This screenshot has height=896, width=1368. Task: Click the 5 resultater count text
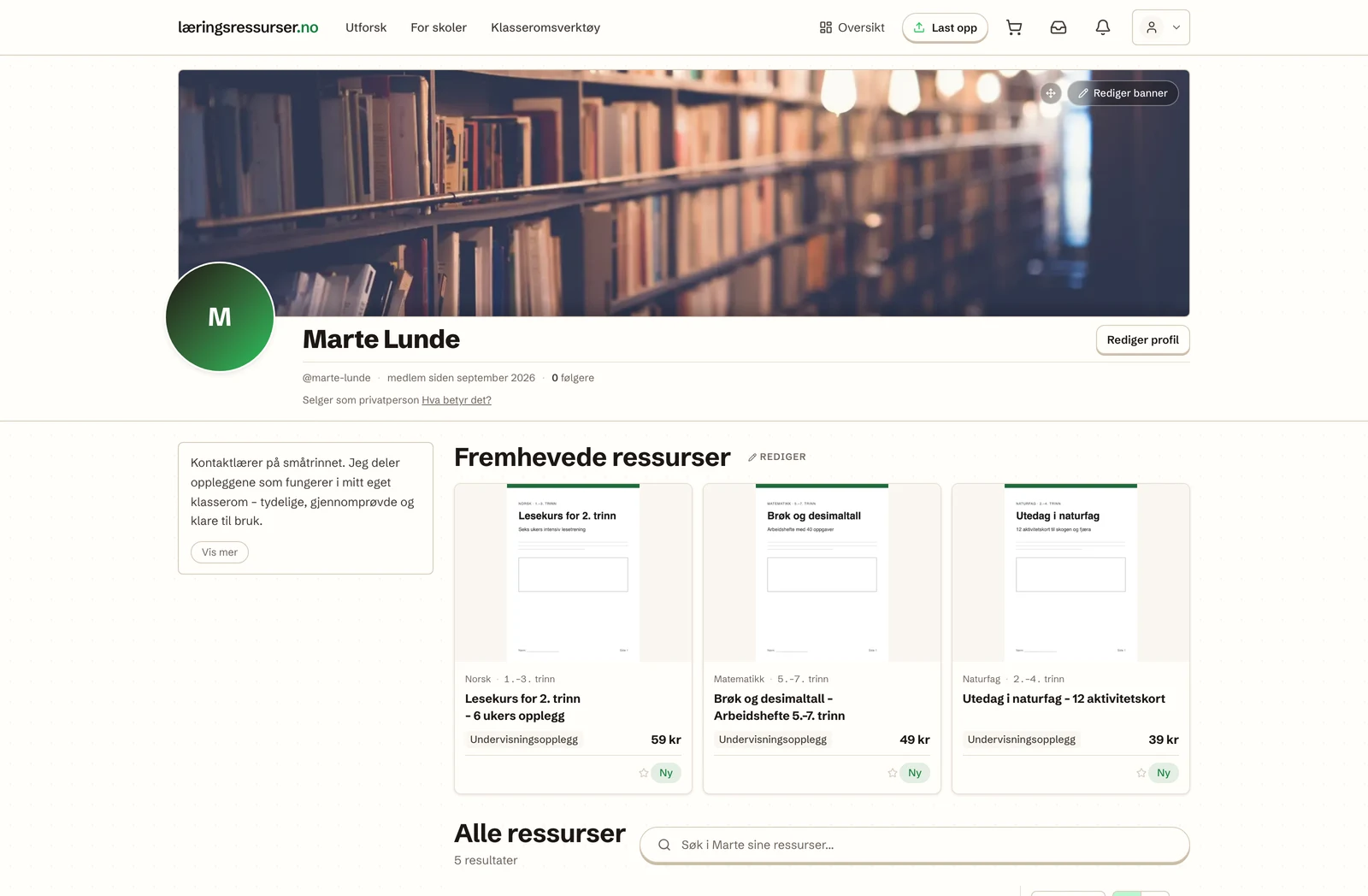[486, 860]
